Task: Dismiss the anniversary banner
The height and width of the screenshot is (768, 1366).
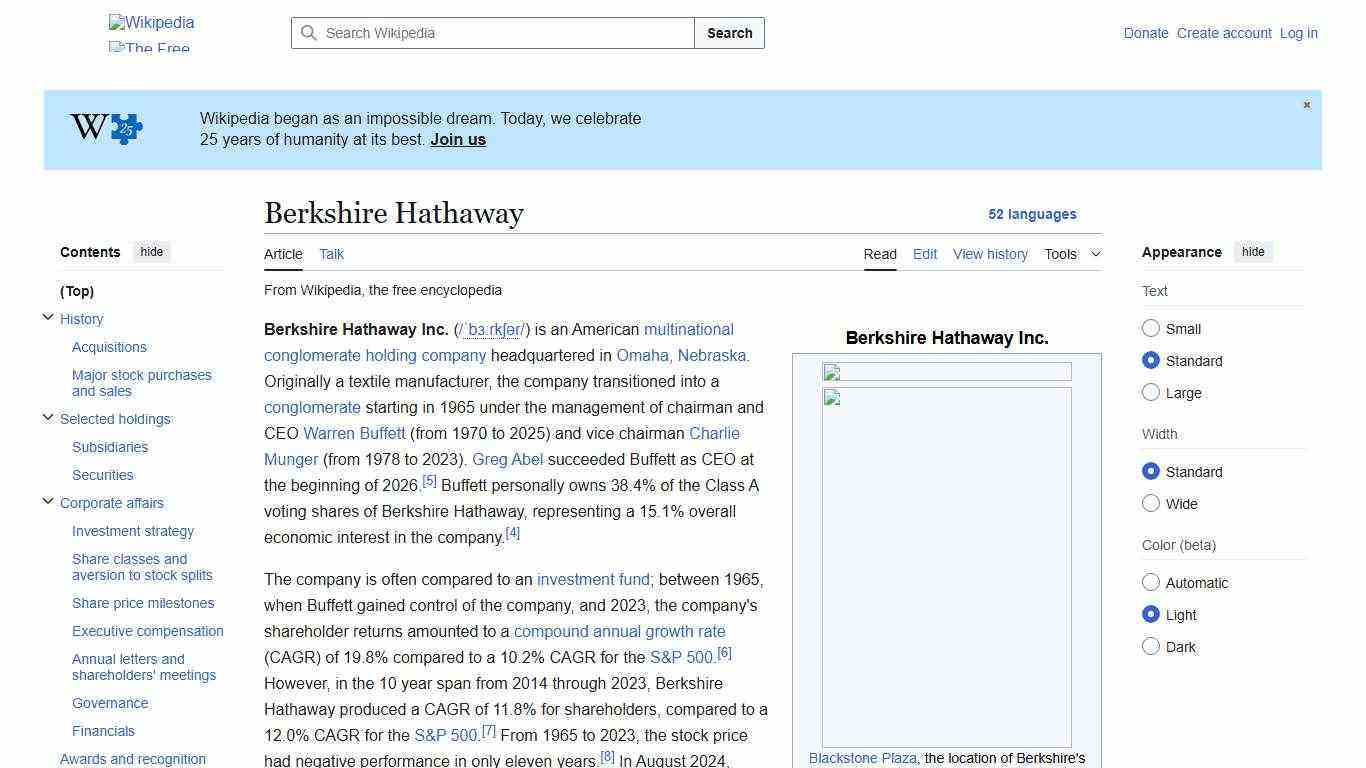Action: pyautogui.click(x=1306, y=104)
